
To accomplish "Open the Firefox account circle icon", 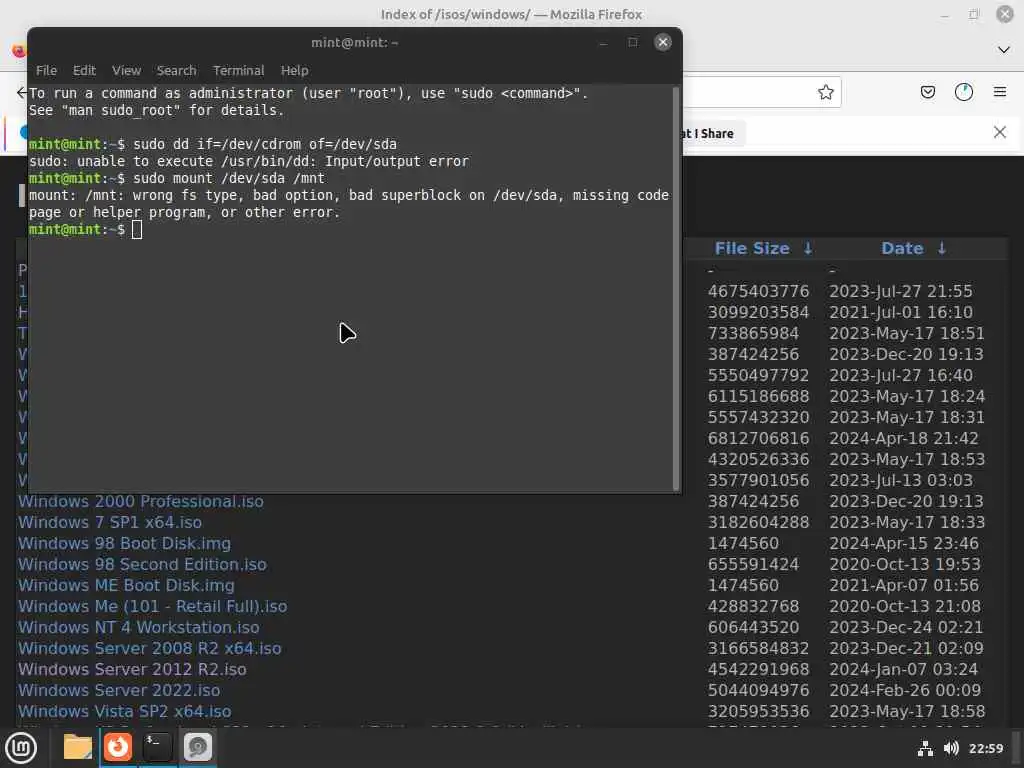I will (x=963, y=92).
